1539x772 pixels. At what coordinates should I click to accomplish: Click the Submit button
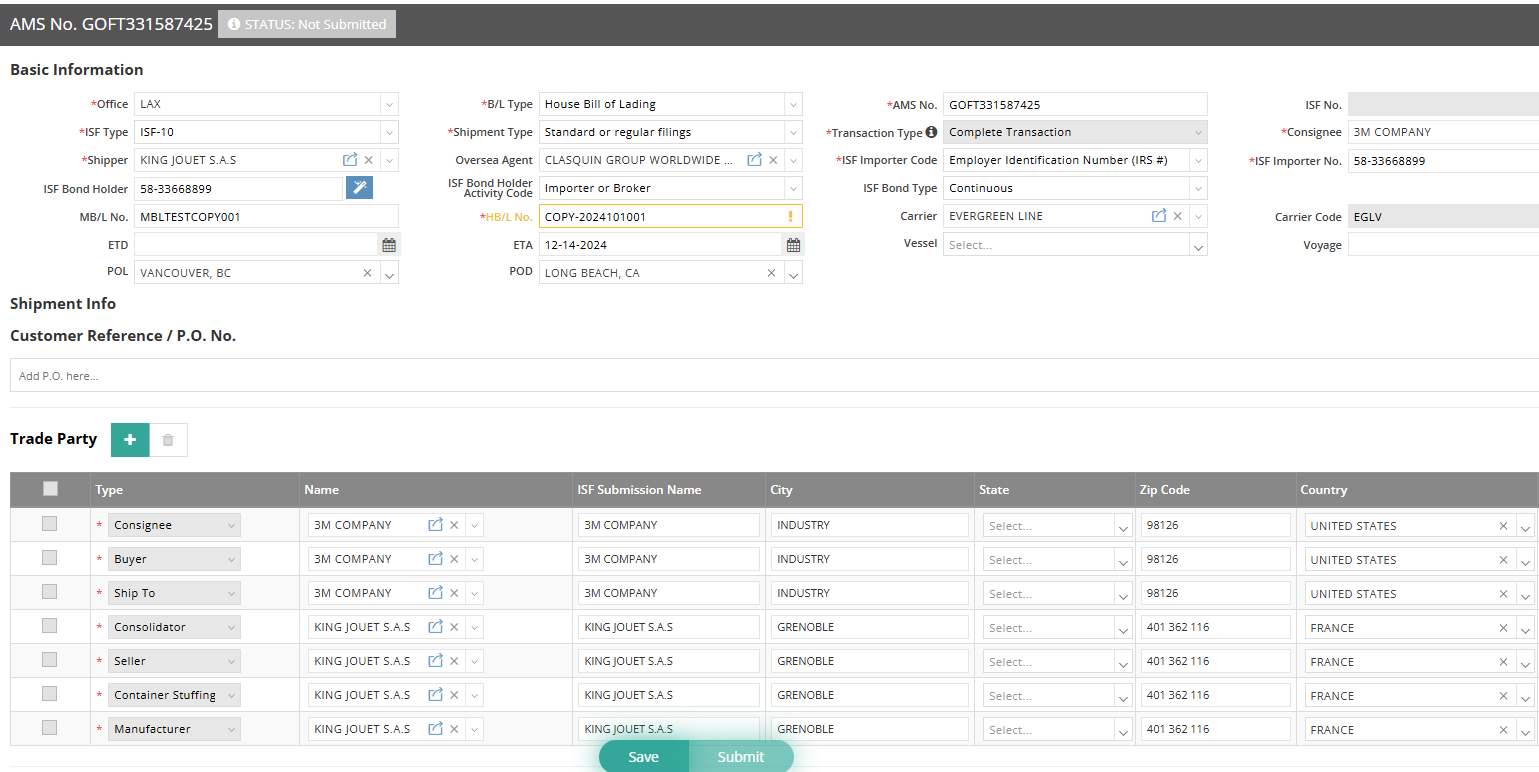pyautogui.click(x=740, y=757)
